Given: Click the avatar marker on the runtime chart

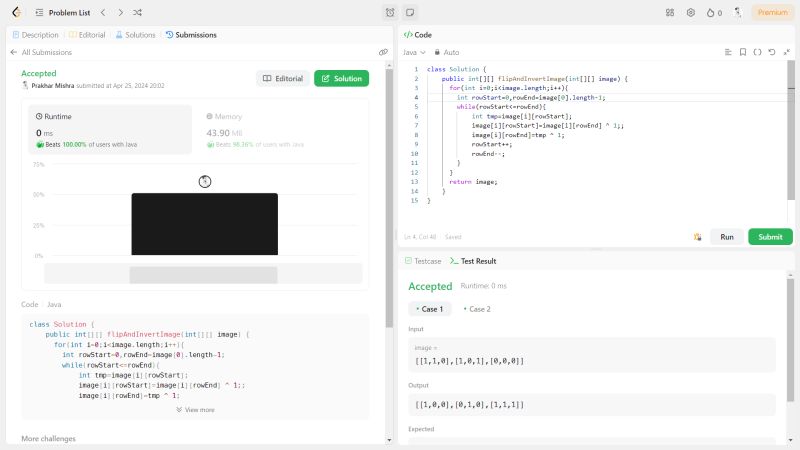Looking at the screenshot, I should pyautogui.click(x=205, y=181).
